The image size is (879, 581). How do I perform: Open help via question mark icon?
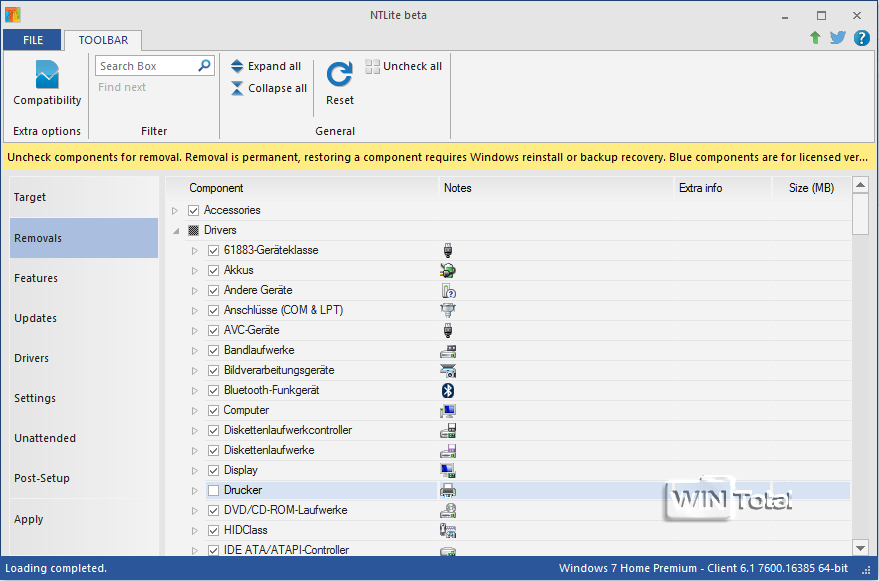pyautogui.click(x=861, y=38)
